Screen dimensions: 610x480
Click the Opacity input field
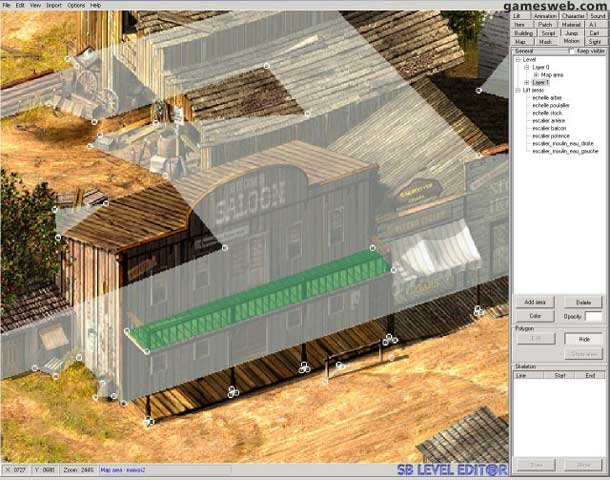(594, 316)
